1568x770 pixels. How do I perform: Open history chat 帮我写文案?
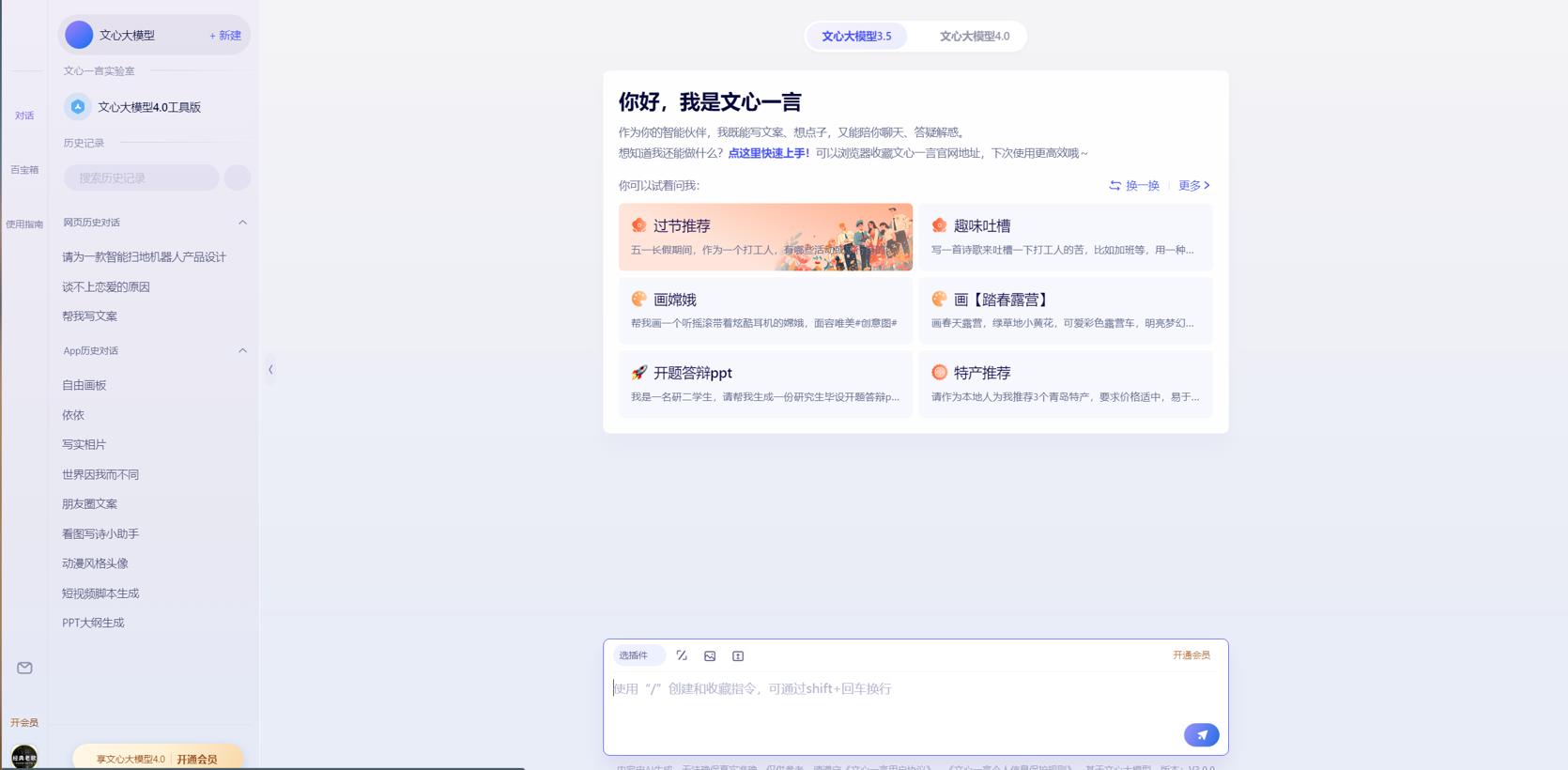tap(89, 316)
